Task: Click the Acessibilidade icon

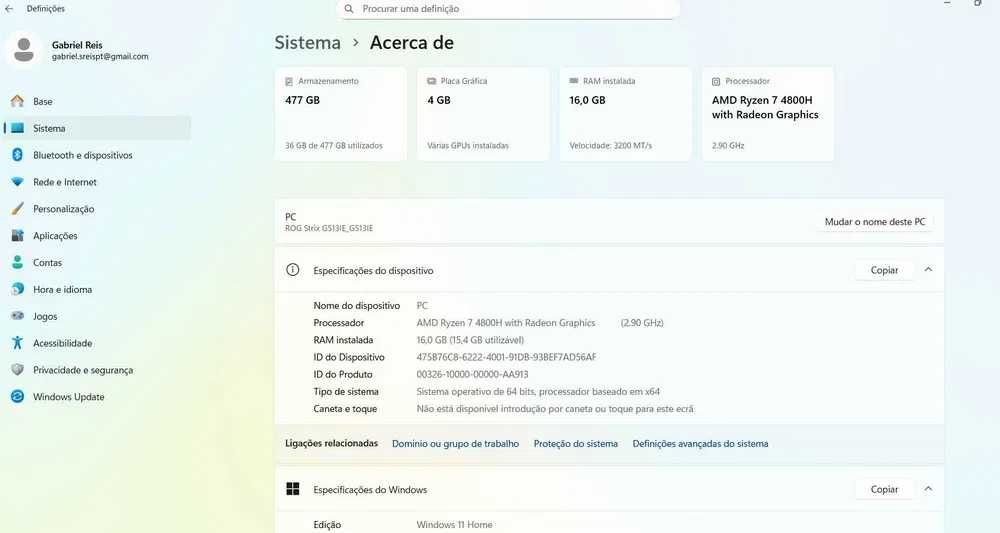Action: [17, 343]
